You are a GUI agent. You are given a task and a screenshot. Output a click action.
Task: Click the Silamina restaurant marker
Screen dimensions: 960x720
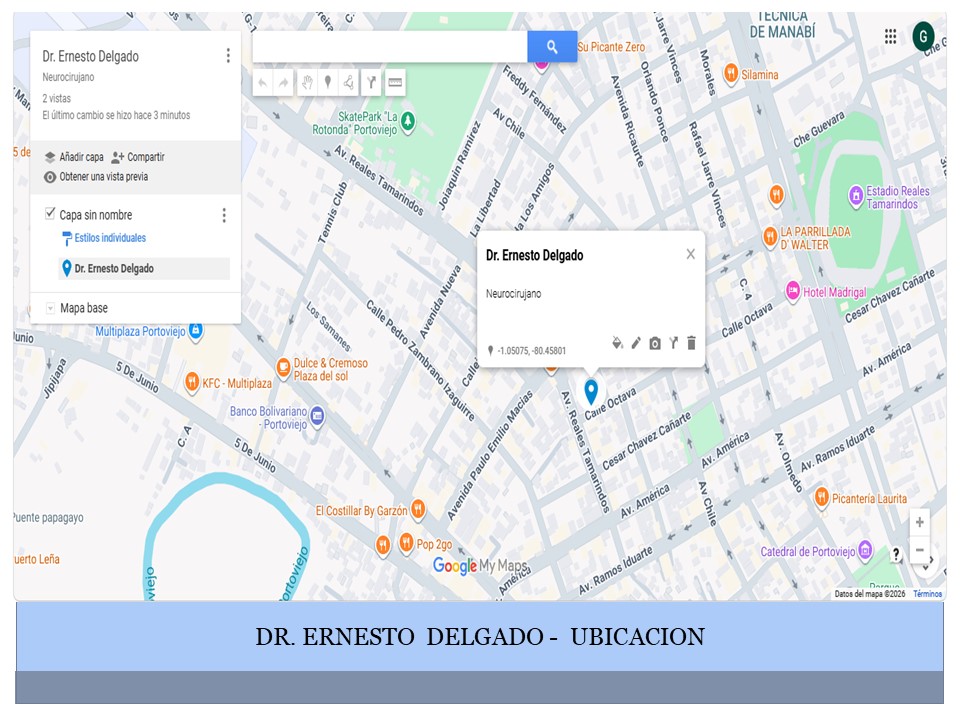730,73
